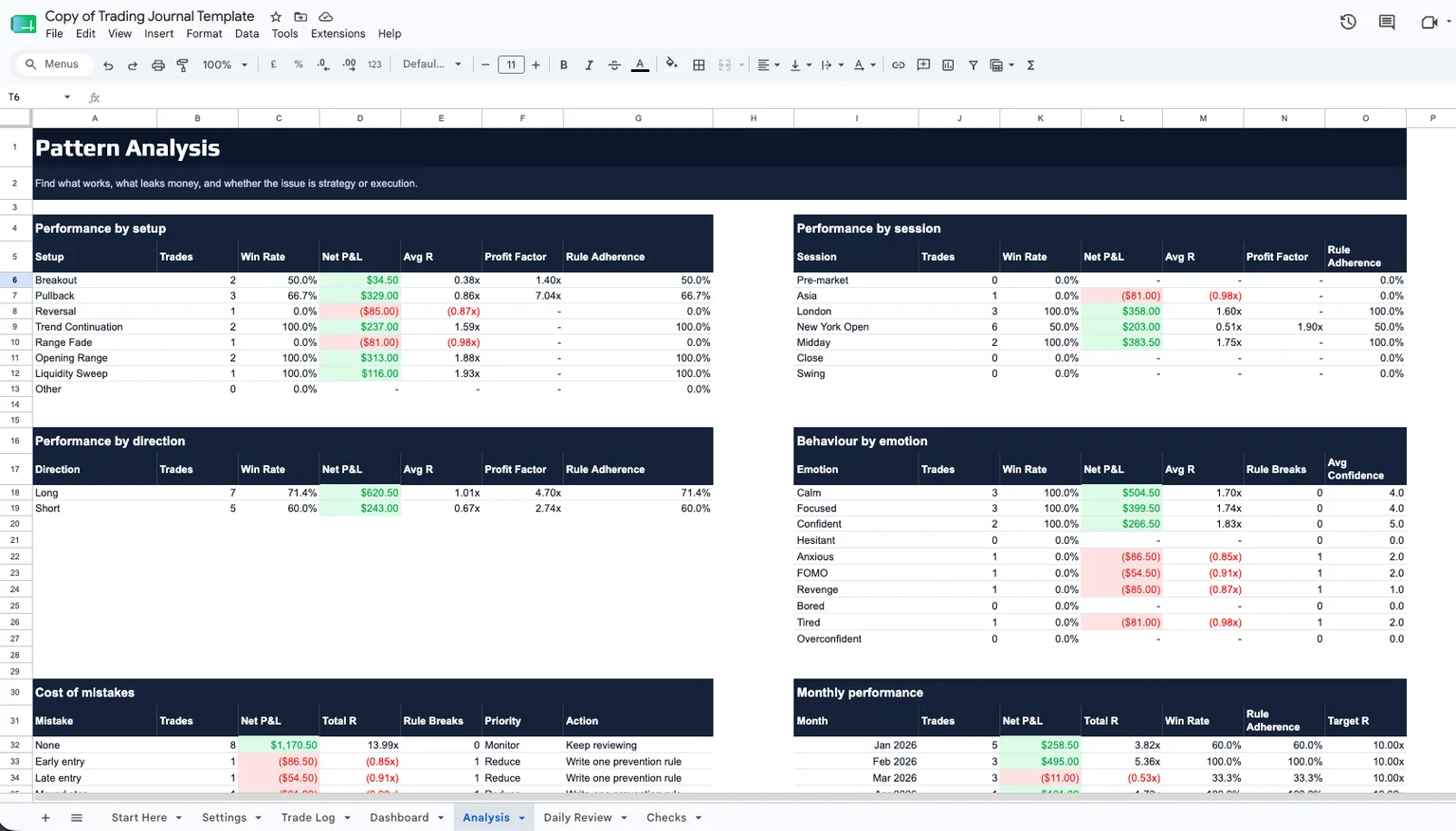
Task: Insert a link
Action: (x=898, y=65)
